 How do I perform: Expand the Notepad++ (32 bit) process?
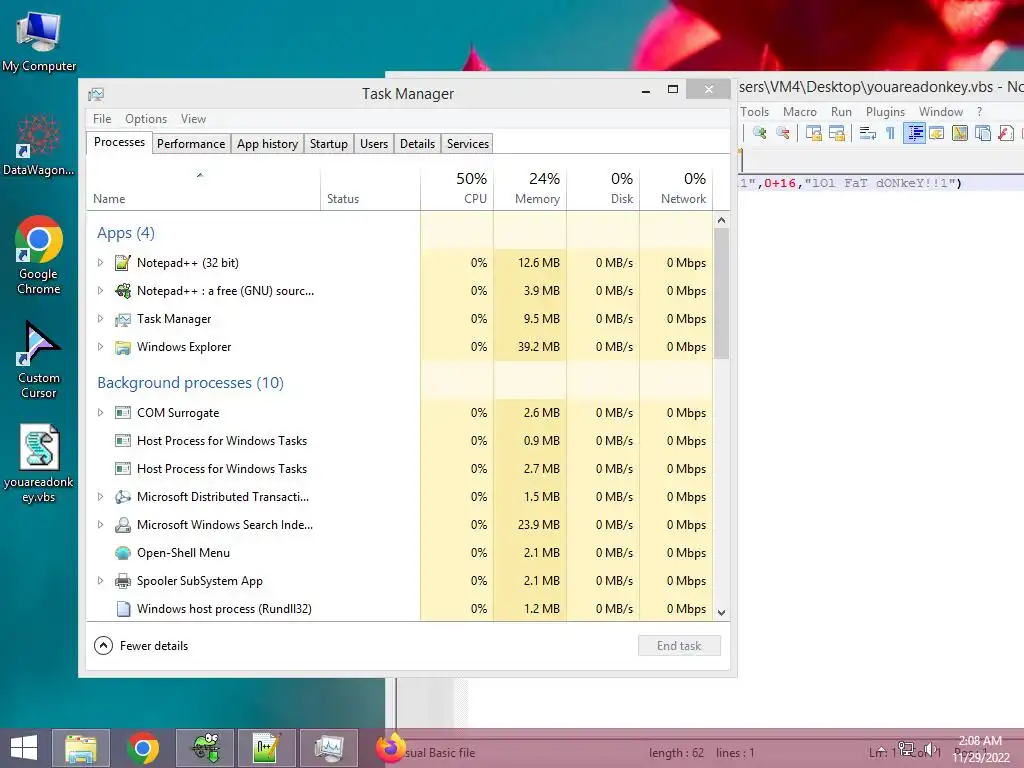tap(100, 263)
